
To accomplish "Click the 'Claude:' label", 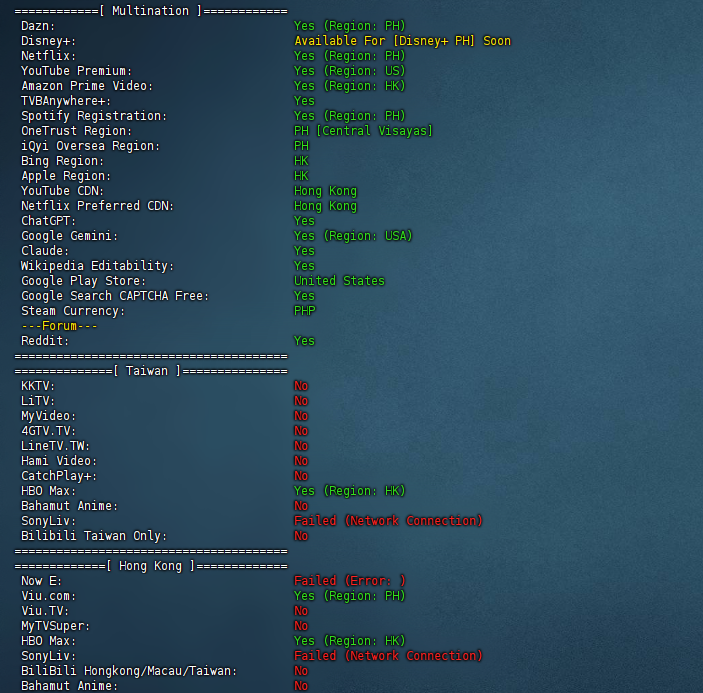I will pyautogui.click(x=45, y=251).
